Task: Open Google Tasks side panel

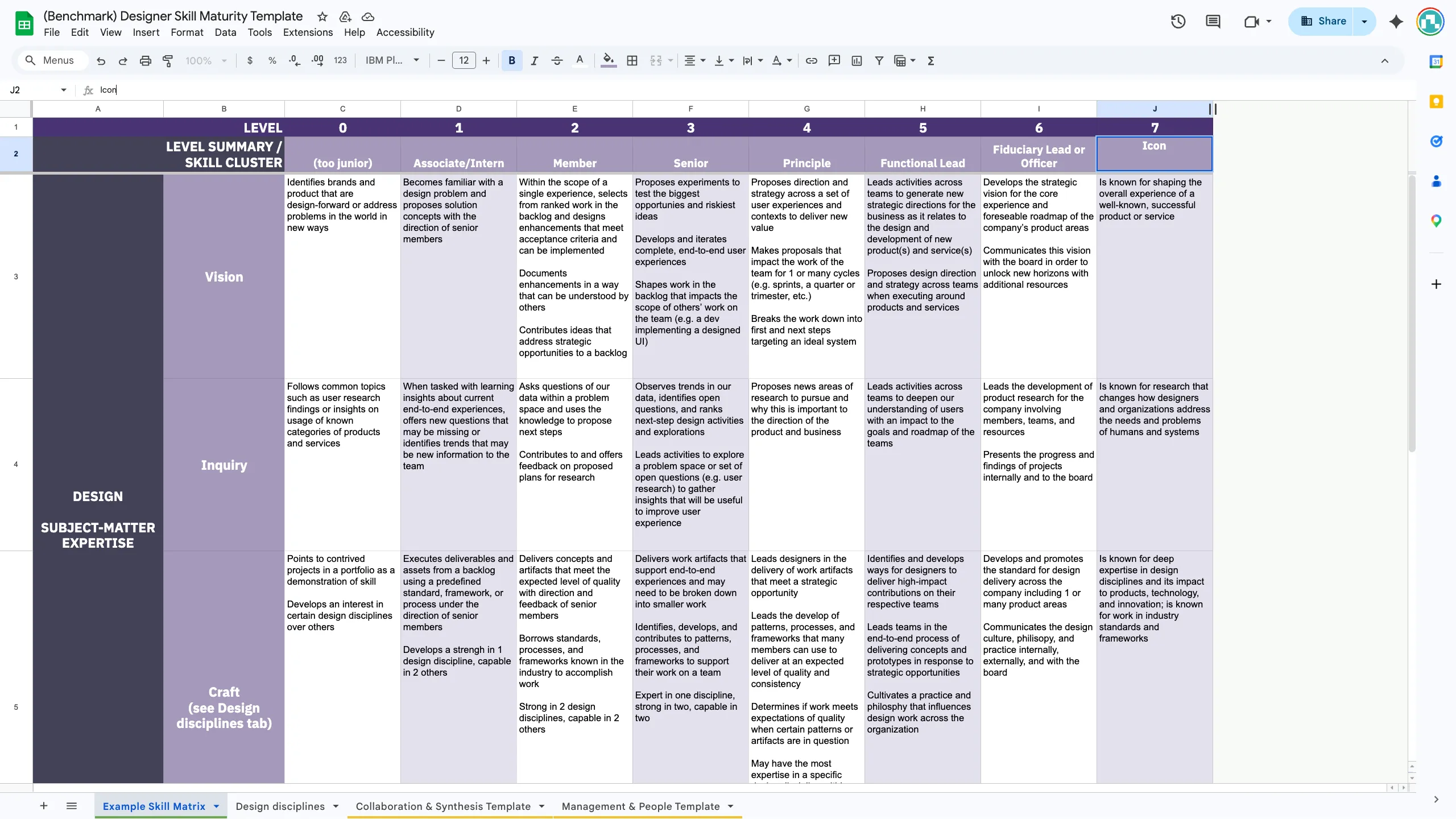Action: click(x=1436, y=142)
